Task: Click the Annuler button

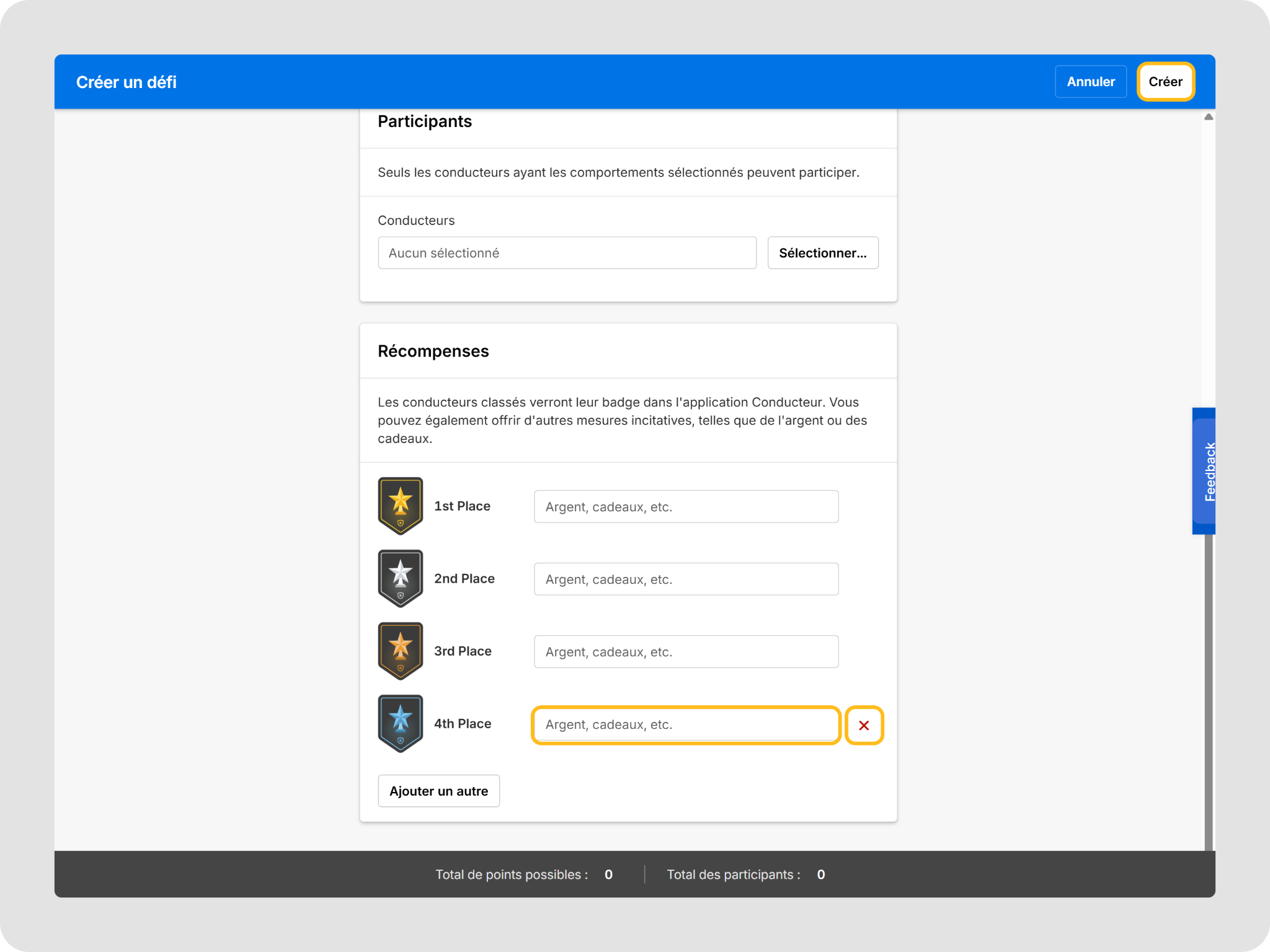Action: click(x=1091, y=81)
